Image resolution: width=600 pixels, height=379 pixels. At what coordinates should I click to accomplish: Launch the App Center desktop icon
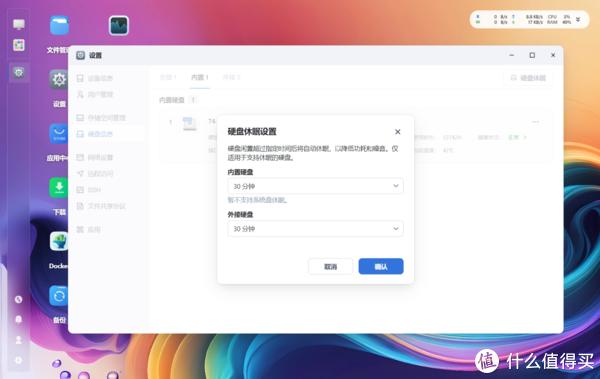coord(59,134)
